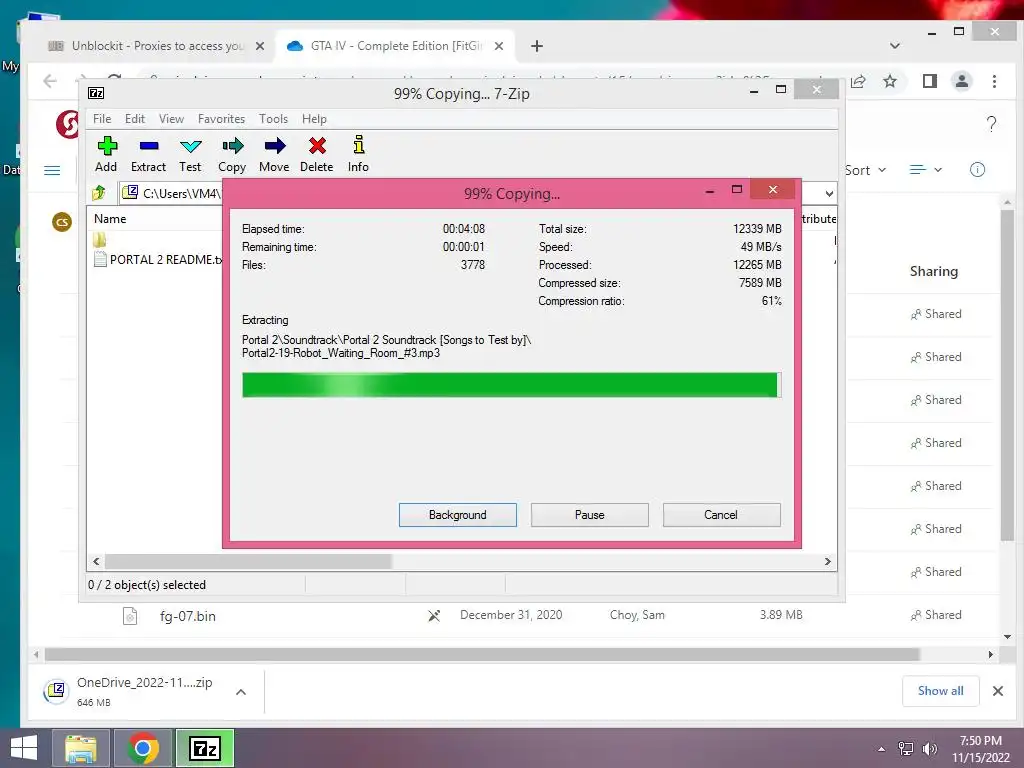Screen dimensions: 1024x768
Task: Click 7-Zip horizontal scrollbar right arrow
Action: tap(828, 562)
